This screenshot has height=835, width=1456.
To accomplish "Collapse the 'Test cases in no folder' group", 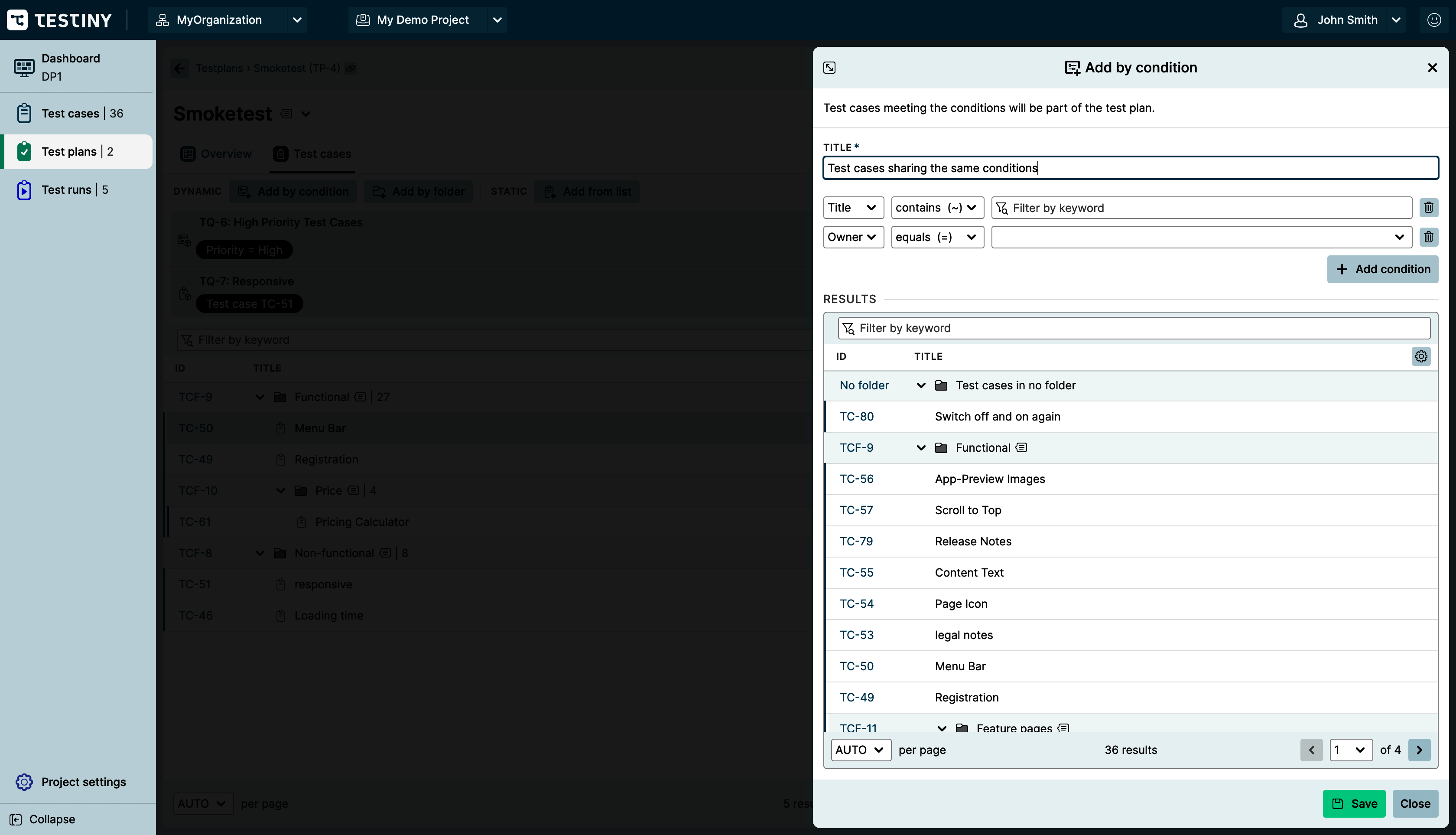I will [920, 385].
